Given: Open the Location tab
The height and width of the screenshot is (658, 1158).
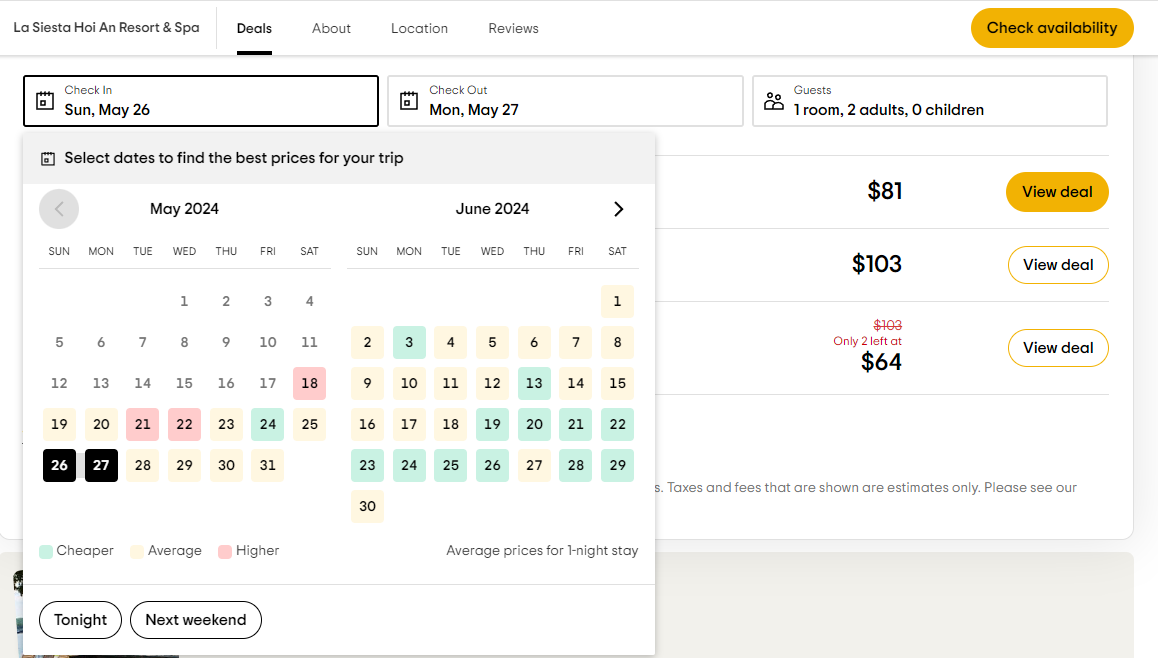Looking at the screenshot, I should [x=419, y=28].
